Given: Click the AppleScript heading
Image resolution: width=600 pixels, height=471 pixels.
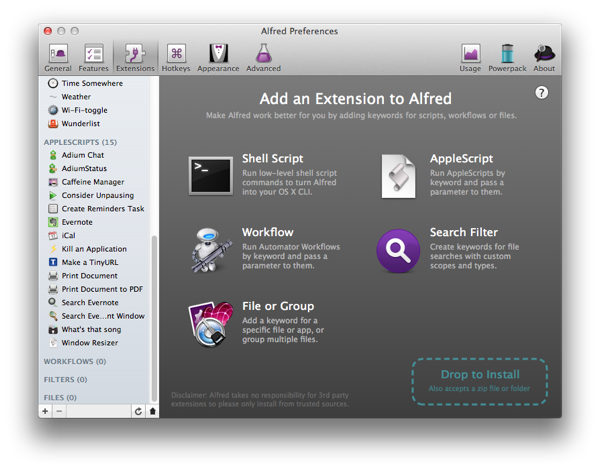Looking at the screenshot, I should pyautogui.click(x=461, y=158).
